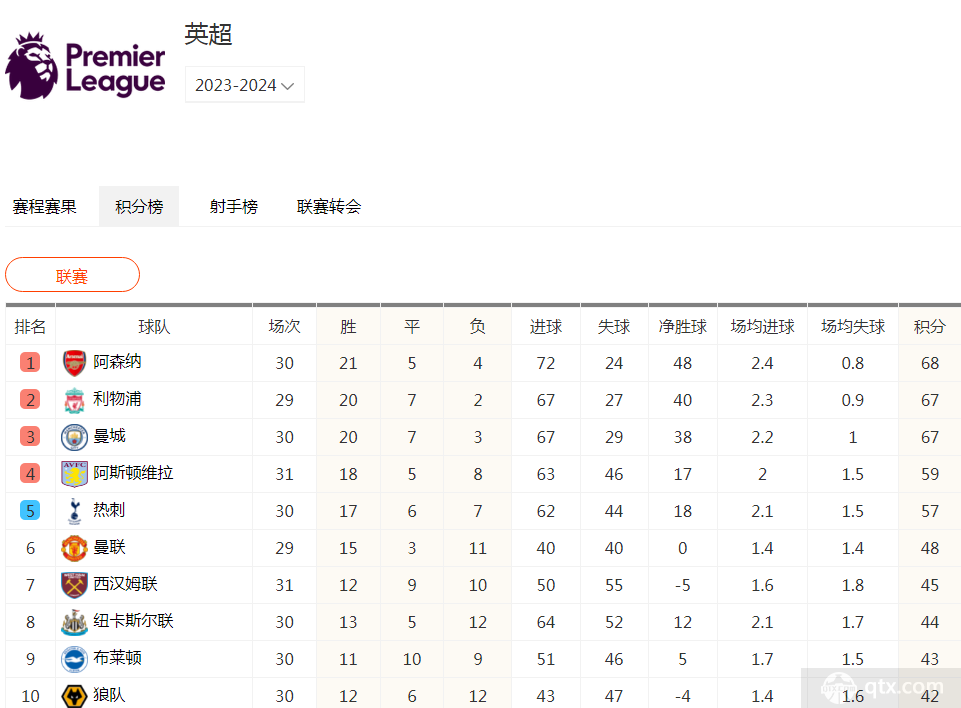Click the 英超 league title
The image size is (961, 708).
pos(208,34)
